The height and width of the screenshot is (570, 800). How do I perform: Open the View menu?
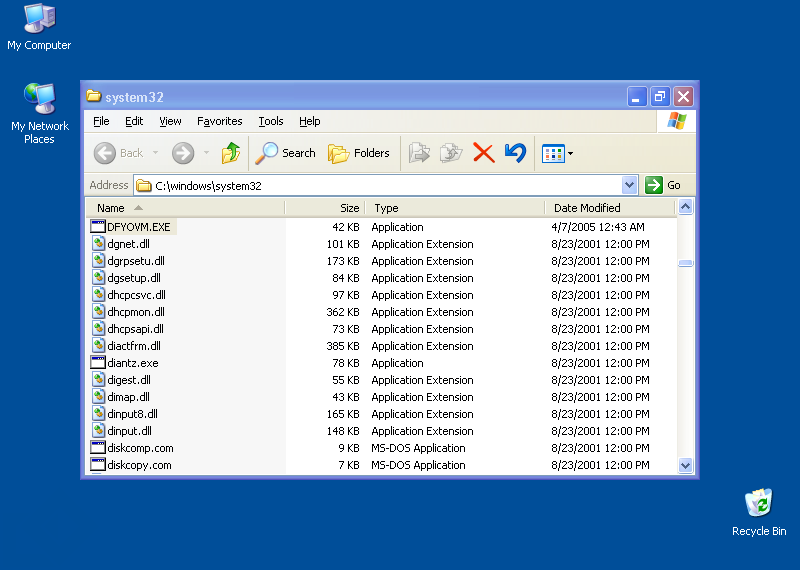(x=170, y=121)
